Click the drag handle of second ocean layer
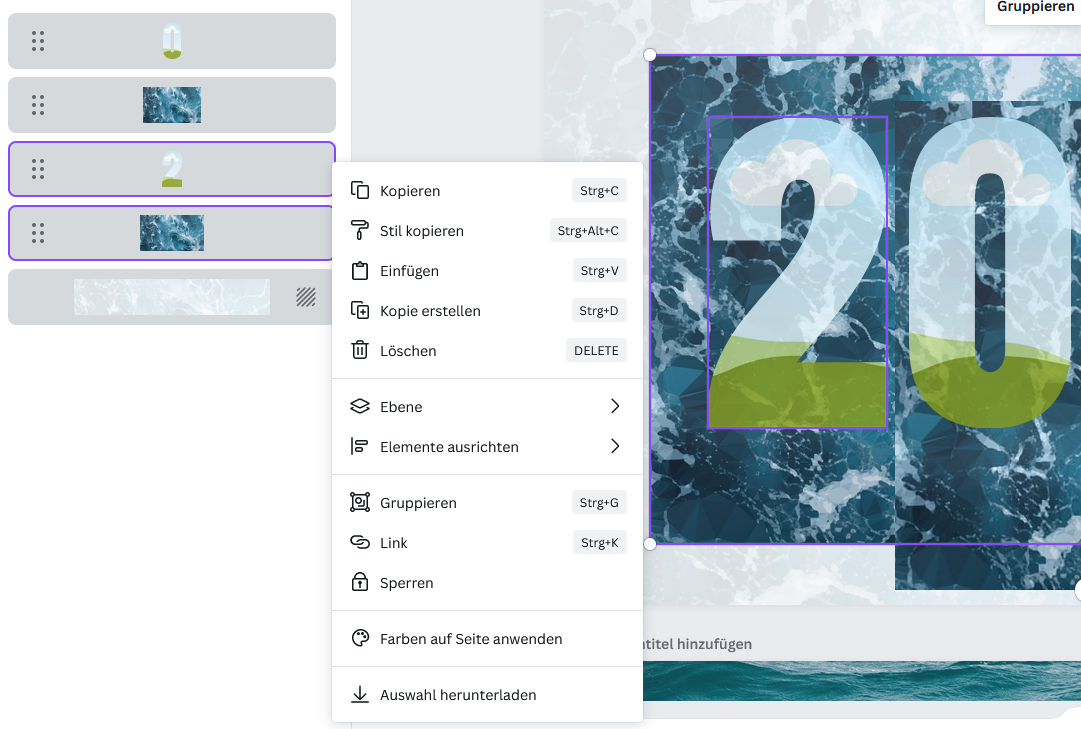The width and height of the screenshot is (1081, 729). pos(38,233)
